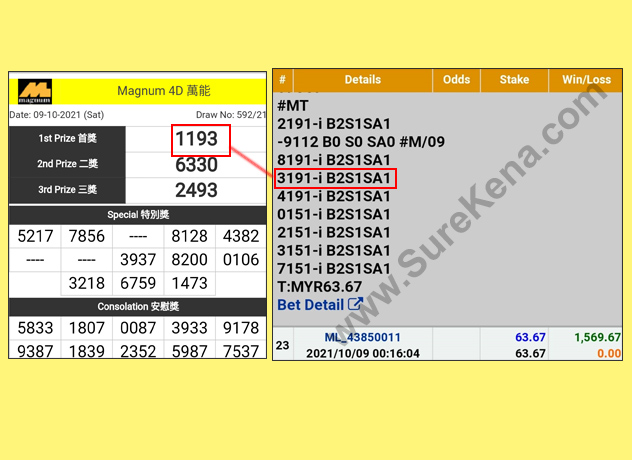Select 3rd Prize number 2493

(196, 190)
